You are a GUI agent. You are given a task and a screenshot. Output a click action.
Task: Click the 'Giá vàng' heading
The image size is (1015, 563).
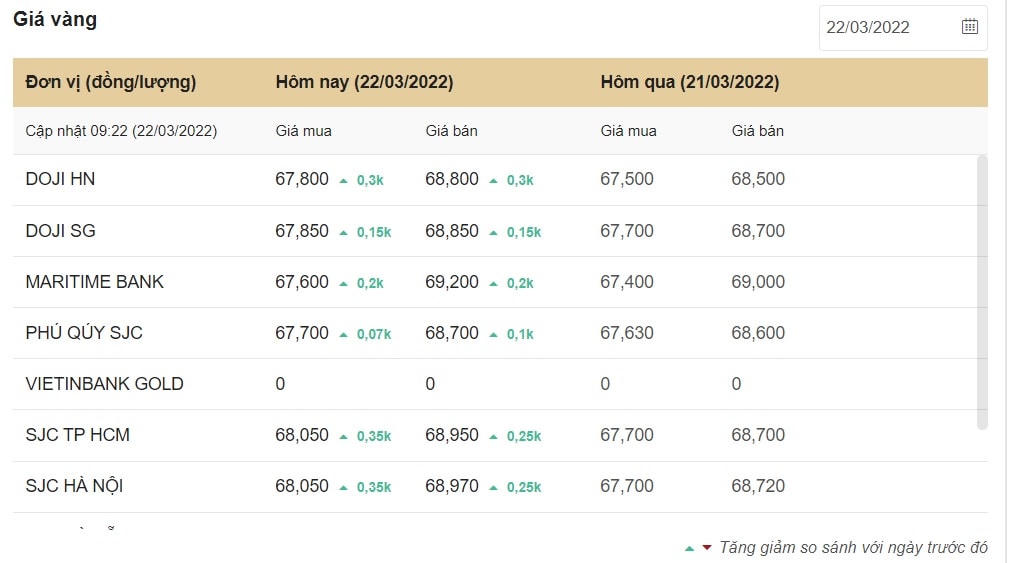click(55, 19)
